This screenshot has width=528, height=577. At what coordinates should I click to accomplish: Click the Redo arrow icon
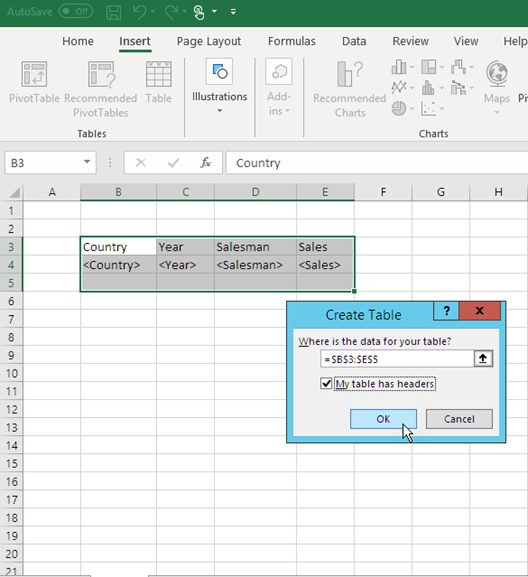pos(171,12)
